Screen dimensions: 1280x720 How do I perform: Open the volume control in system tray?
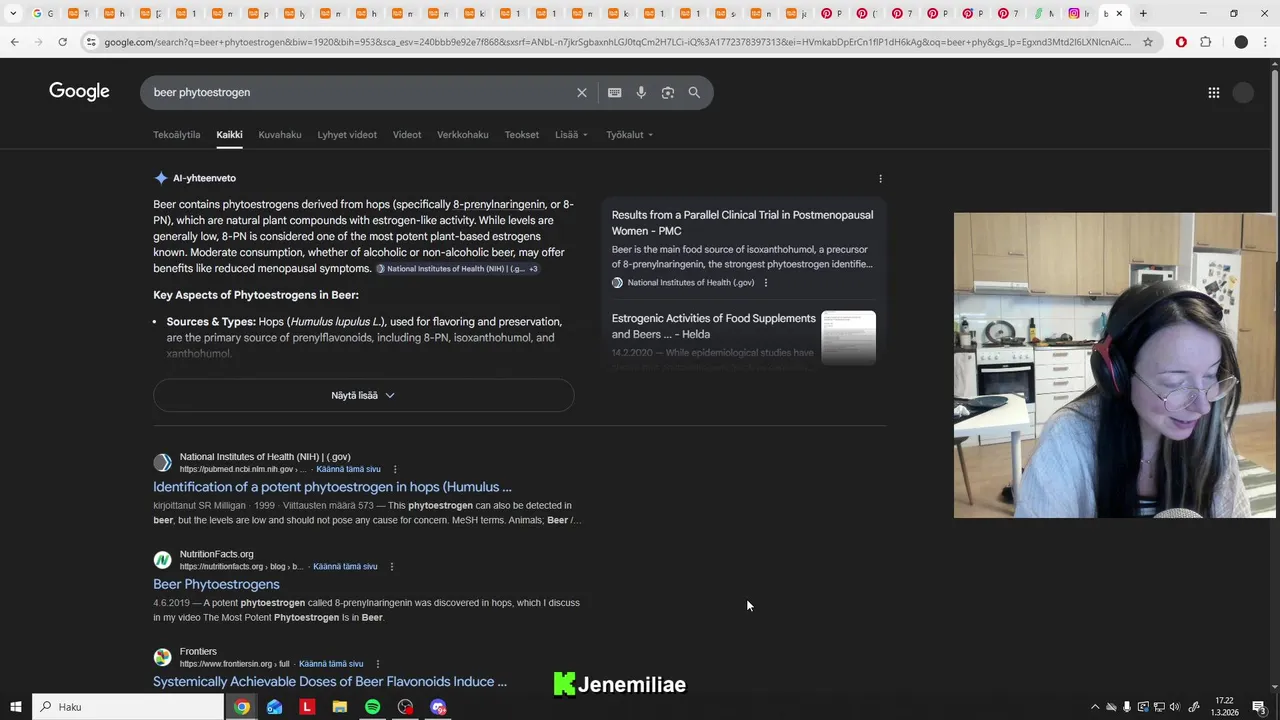[1175, 707]
